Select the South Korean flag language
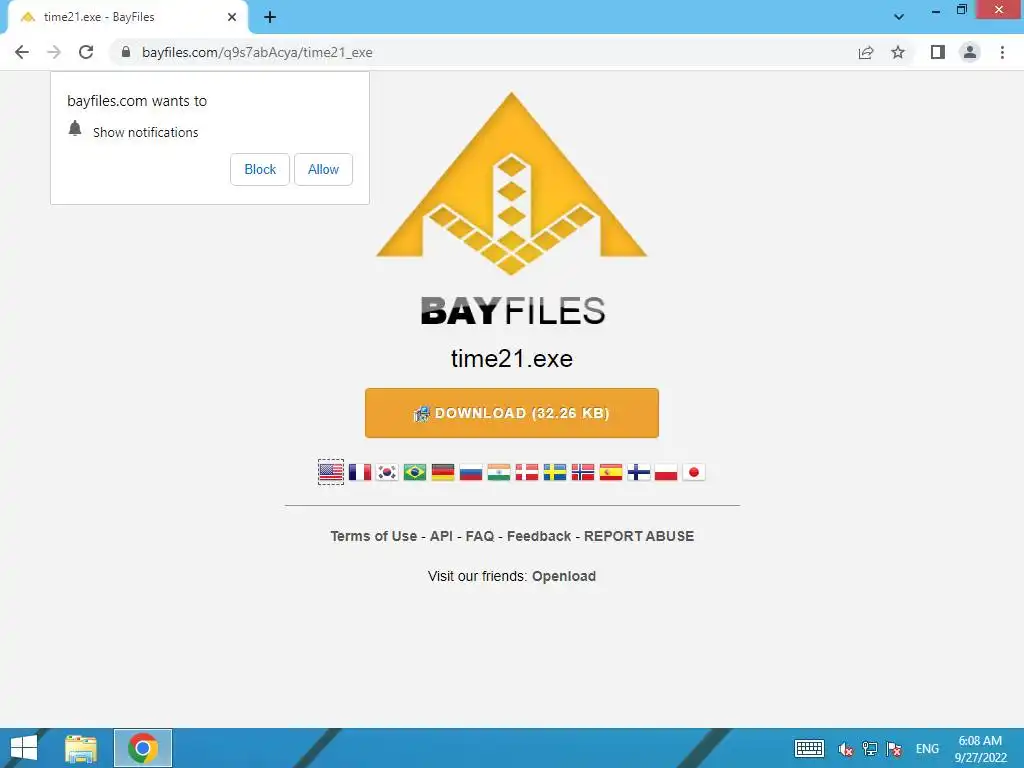The height and width of the screenshot is (768, 1024). click(387, 472)
